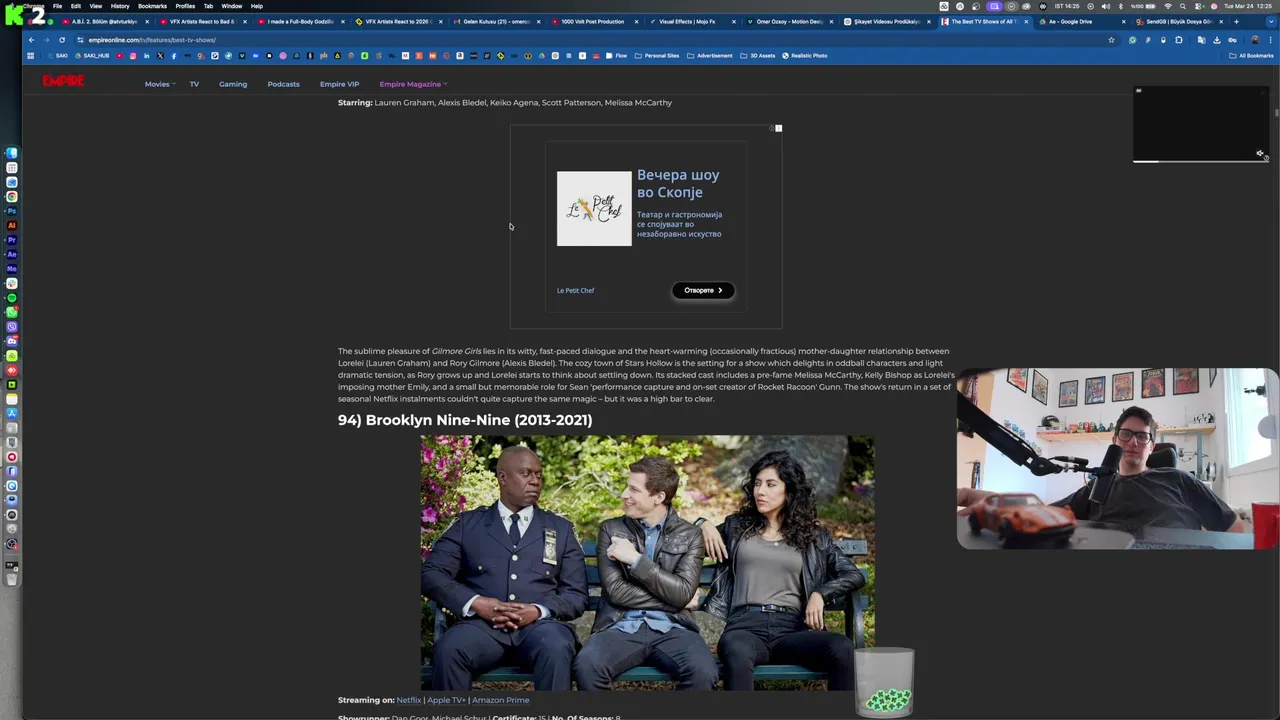1280x720 pixels.
Task: Open the Instagram bookmark icon
Action: [133, 55]
